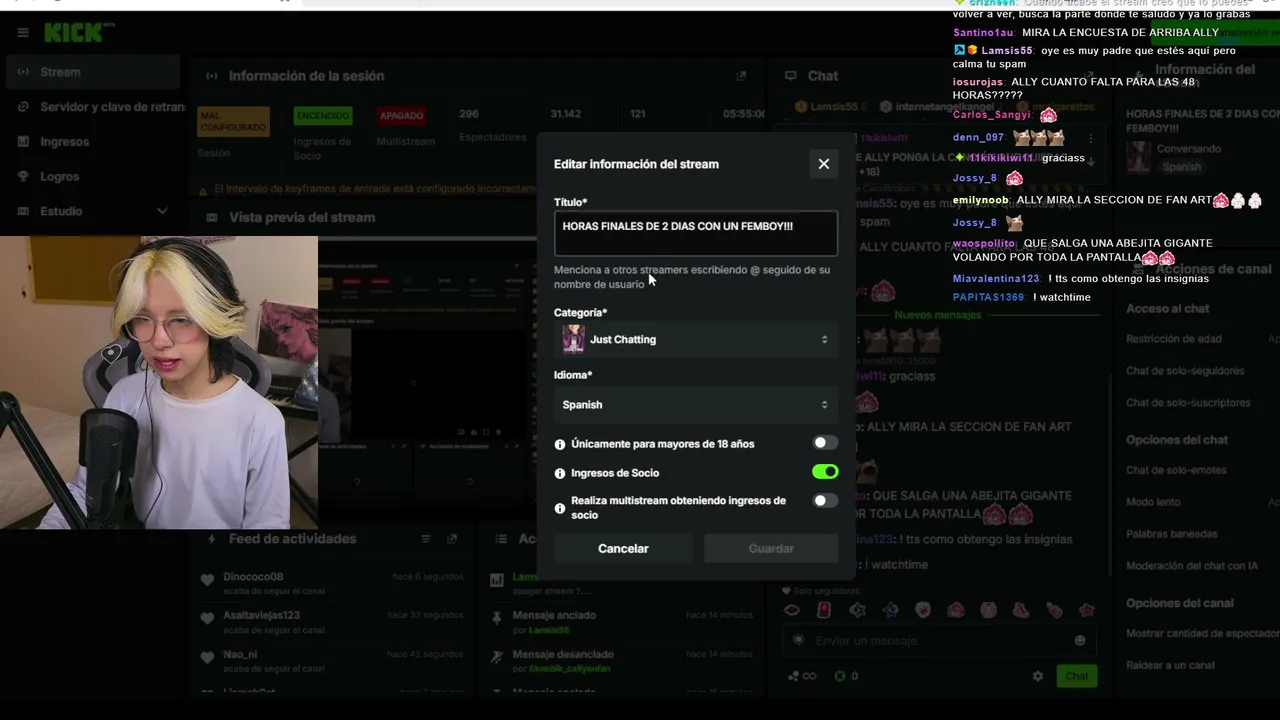Click the green Kicks balance icon
The height and width of the screenshot is (720, 1280).
pyautogui.click(x=840, y=676)
